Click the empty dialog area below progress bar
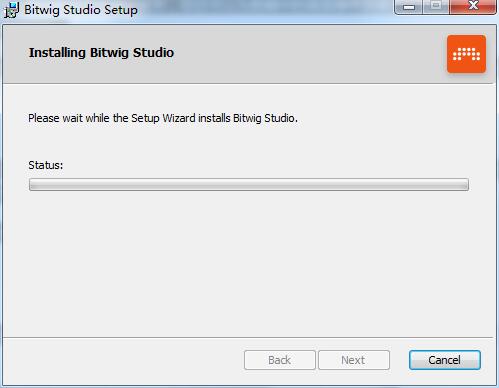This screenshot has width=499, height=388. coord(249,263)
